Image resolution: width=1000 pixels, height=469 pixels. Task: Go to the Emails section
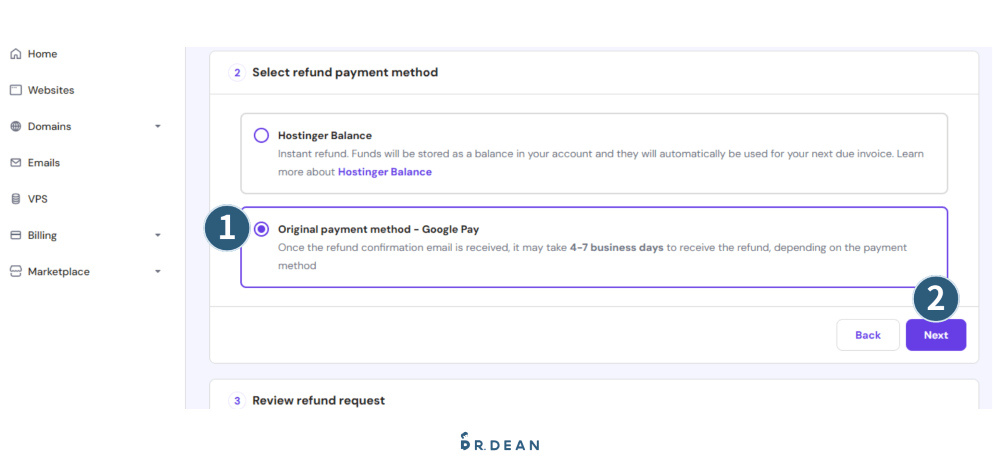[44, 163]
